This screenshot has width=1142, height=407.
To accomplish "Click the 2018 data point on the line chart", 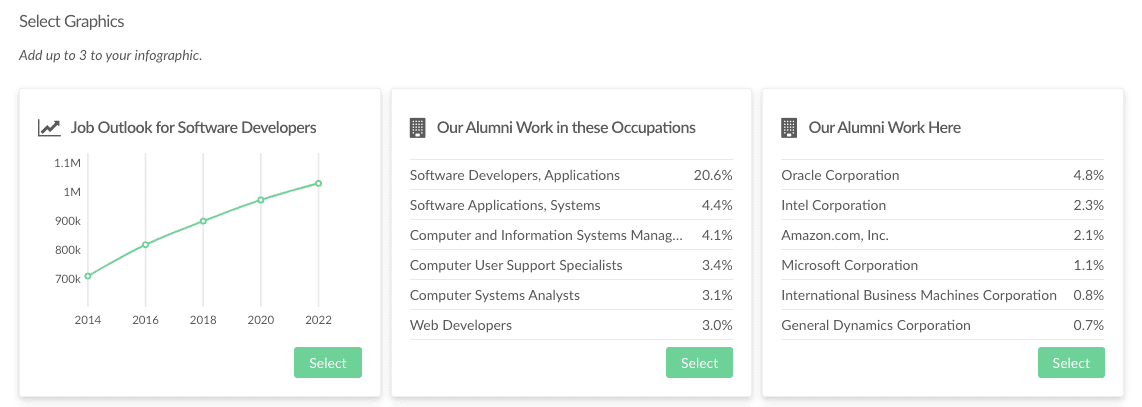I will click(x=203, y=221).
